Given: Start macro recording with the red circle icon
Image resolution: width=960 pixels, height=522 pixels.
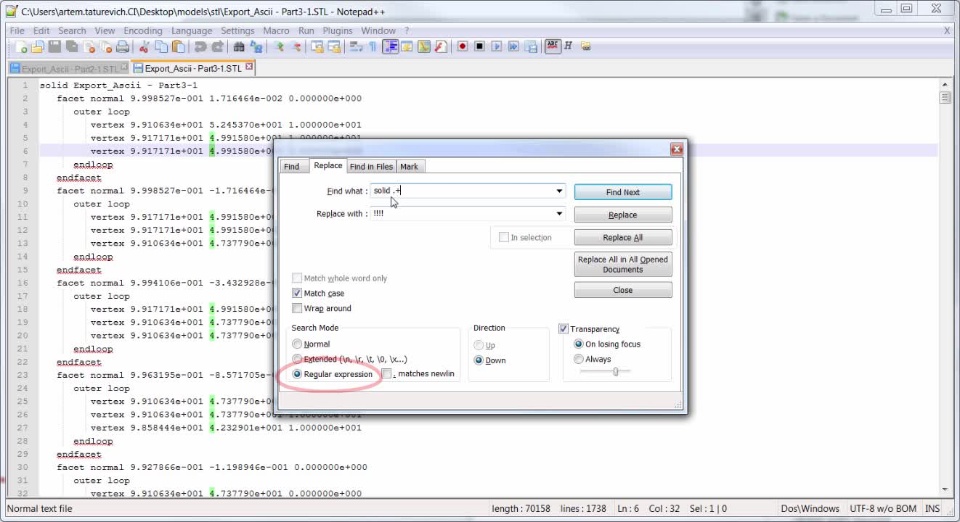Looking at the screenshot, I should point(462,47).
